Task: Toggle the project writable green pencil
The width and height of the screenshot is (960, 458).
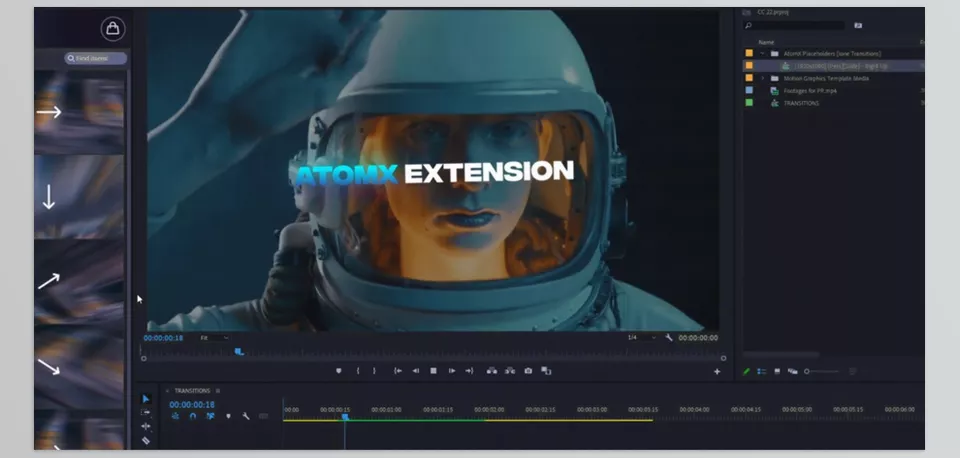Action: tap(747, 371)
